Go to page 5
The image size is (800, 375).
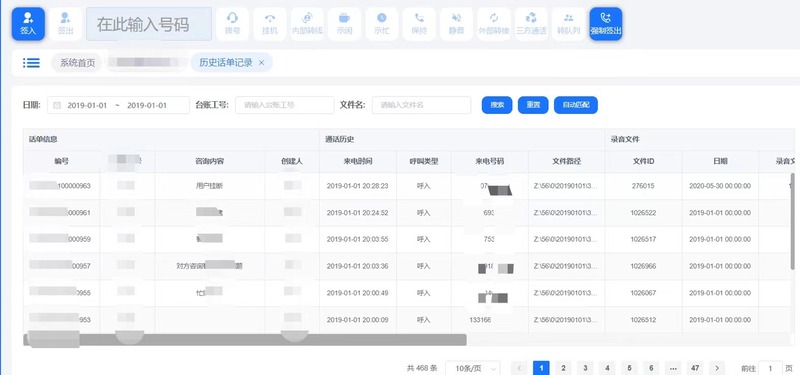(x=629, y=368)
